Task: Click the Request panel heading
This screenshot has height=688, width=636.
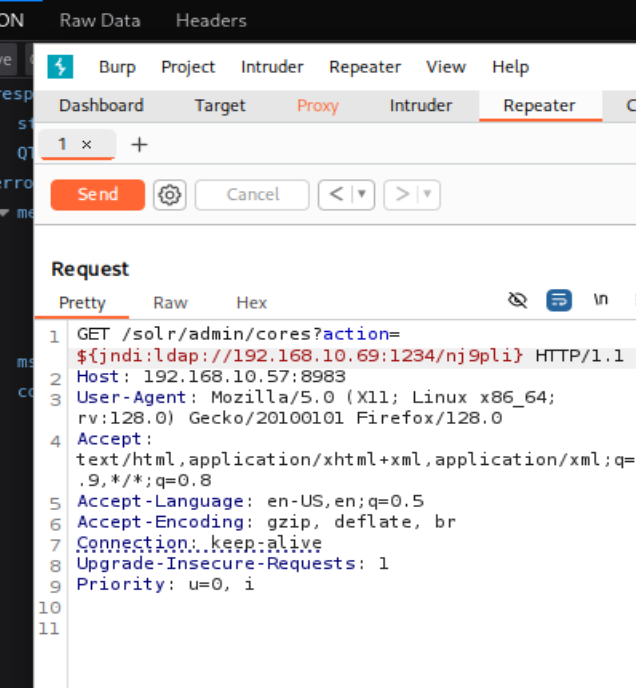Action: [x=90, y=269]
